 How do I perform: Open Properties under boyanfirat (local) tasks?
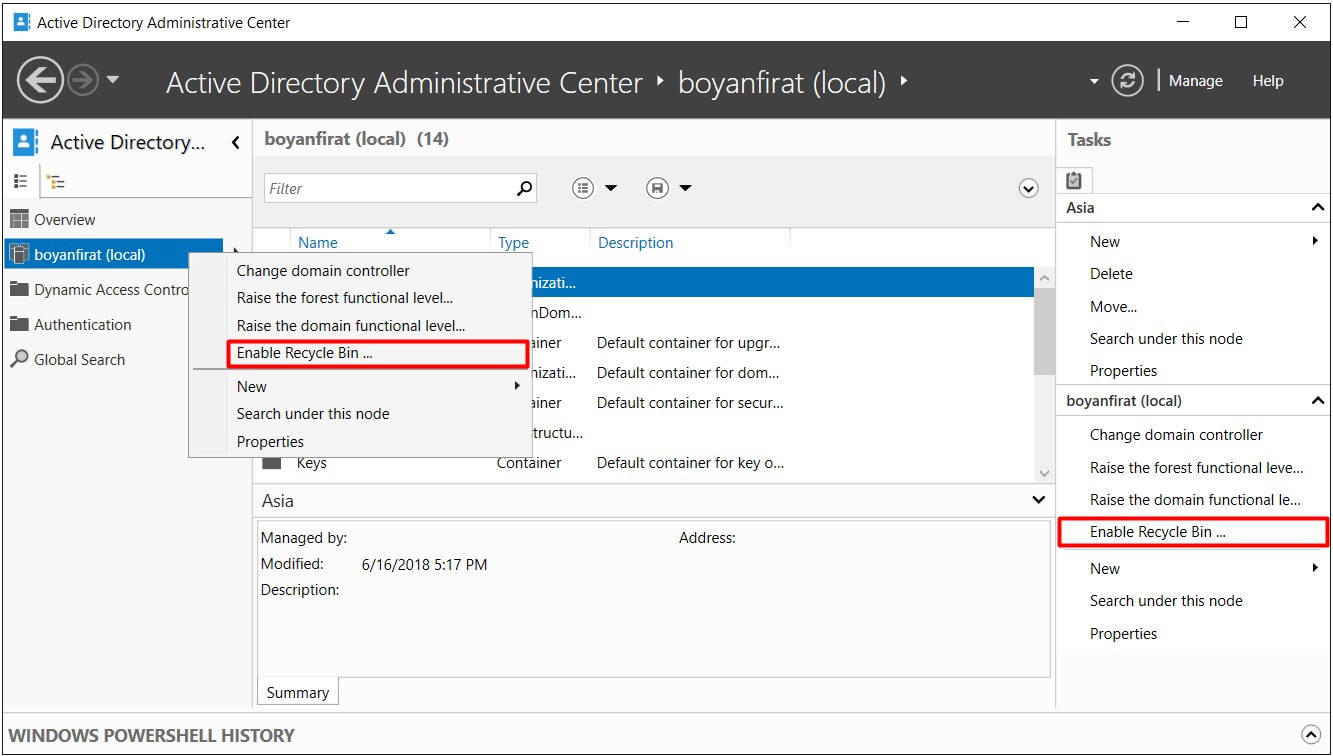click(1123, 634)
